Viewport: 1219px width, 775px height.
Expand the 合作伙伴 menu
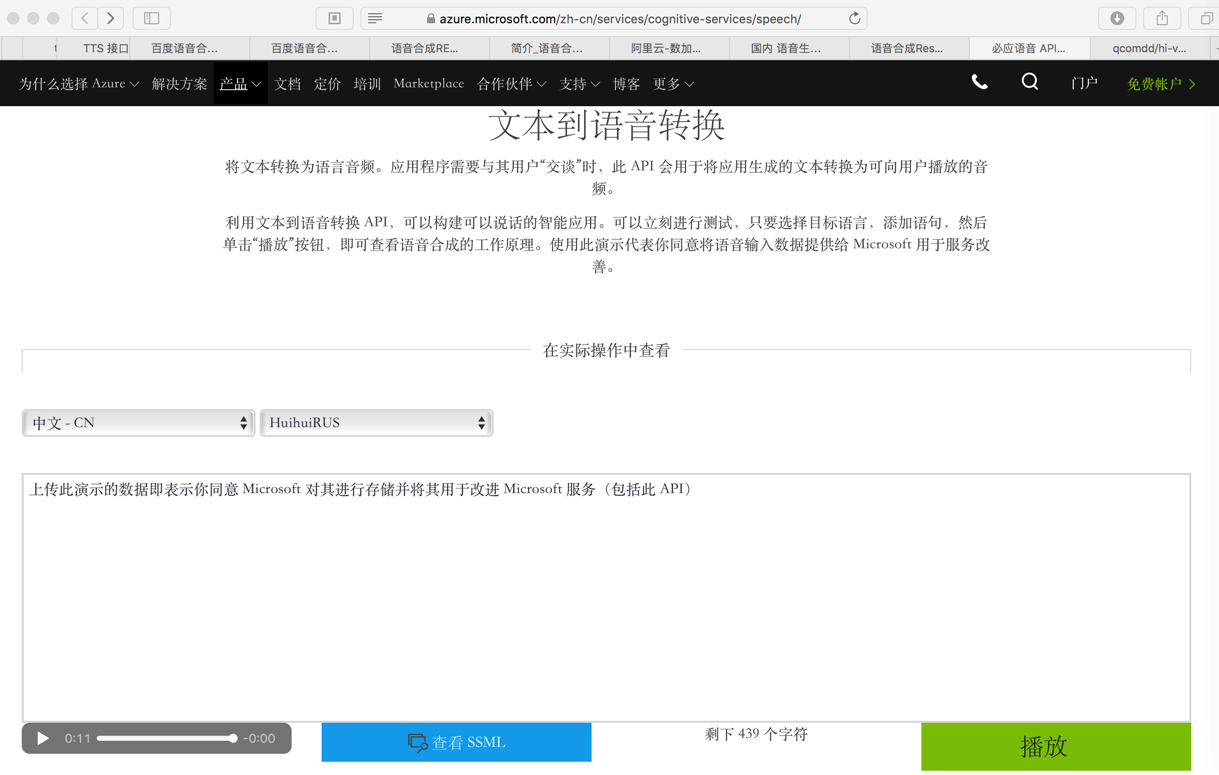pyautogui.click(x=511, y=84)
